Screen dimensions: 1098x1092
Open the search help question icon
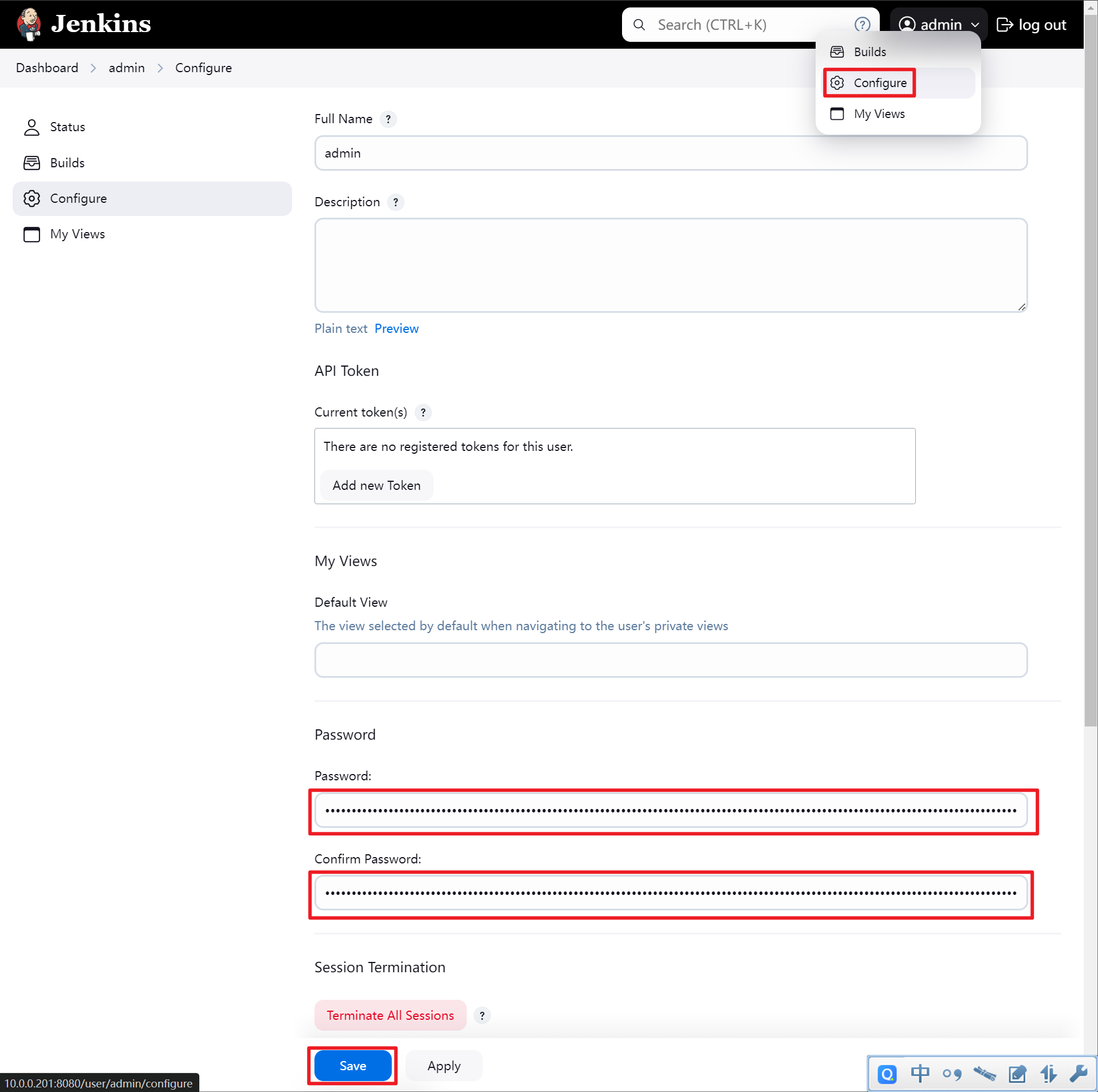[862, 25]
